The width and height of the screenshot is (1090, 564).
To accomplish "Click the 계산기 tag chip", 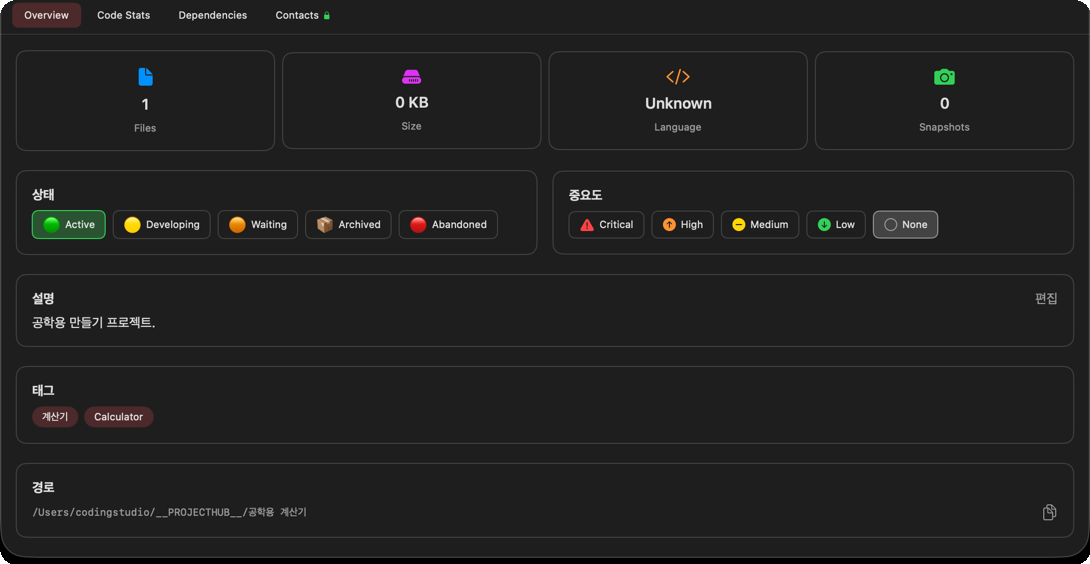I will pos(55,417).
